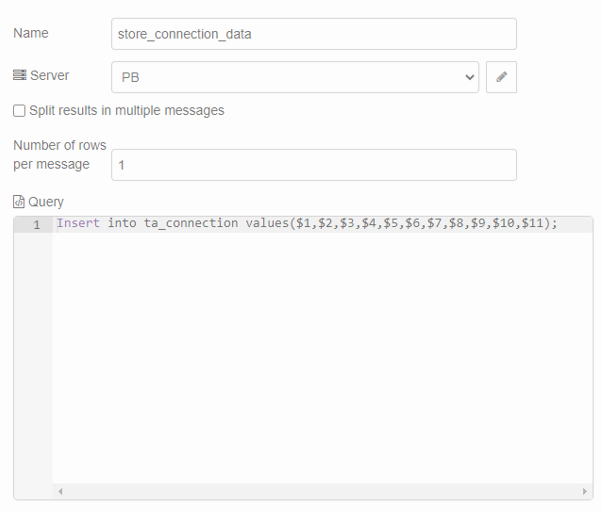This screenshot has width=602, height=513.
Task: Enable Split results in multiple messages checkbox
Action: [19, 111]
